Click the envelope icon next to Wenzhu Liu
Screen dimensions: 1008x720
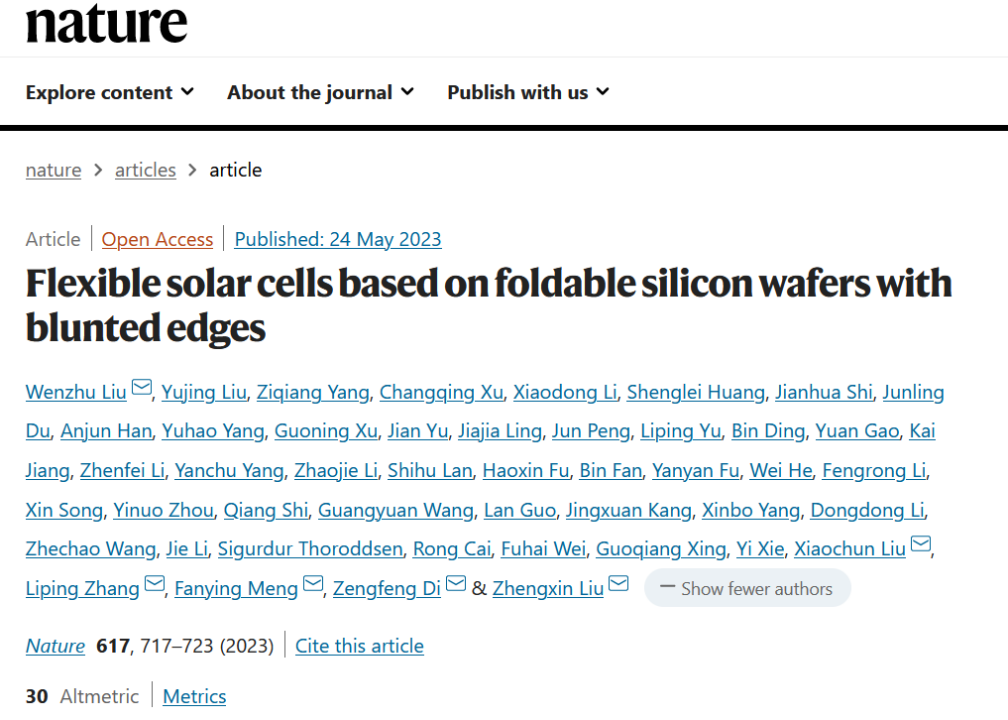[x=142, y=388]
